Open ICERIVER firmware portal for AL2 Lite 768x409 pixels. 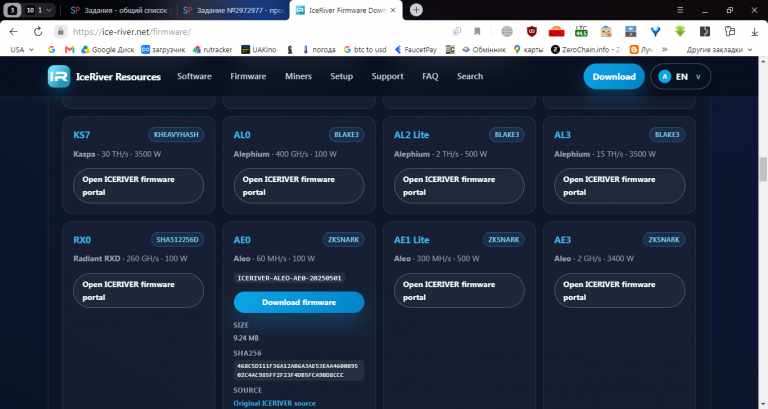click(x=459, y=186)
